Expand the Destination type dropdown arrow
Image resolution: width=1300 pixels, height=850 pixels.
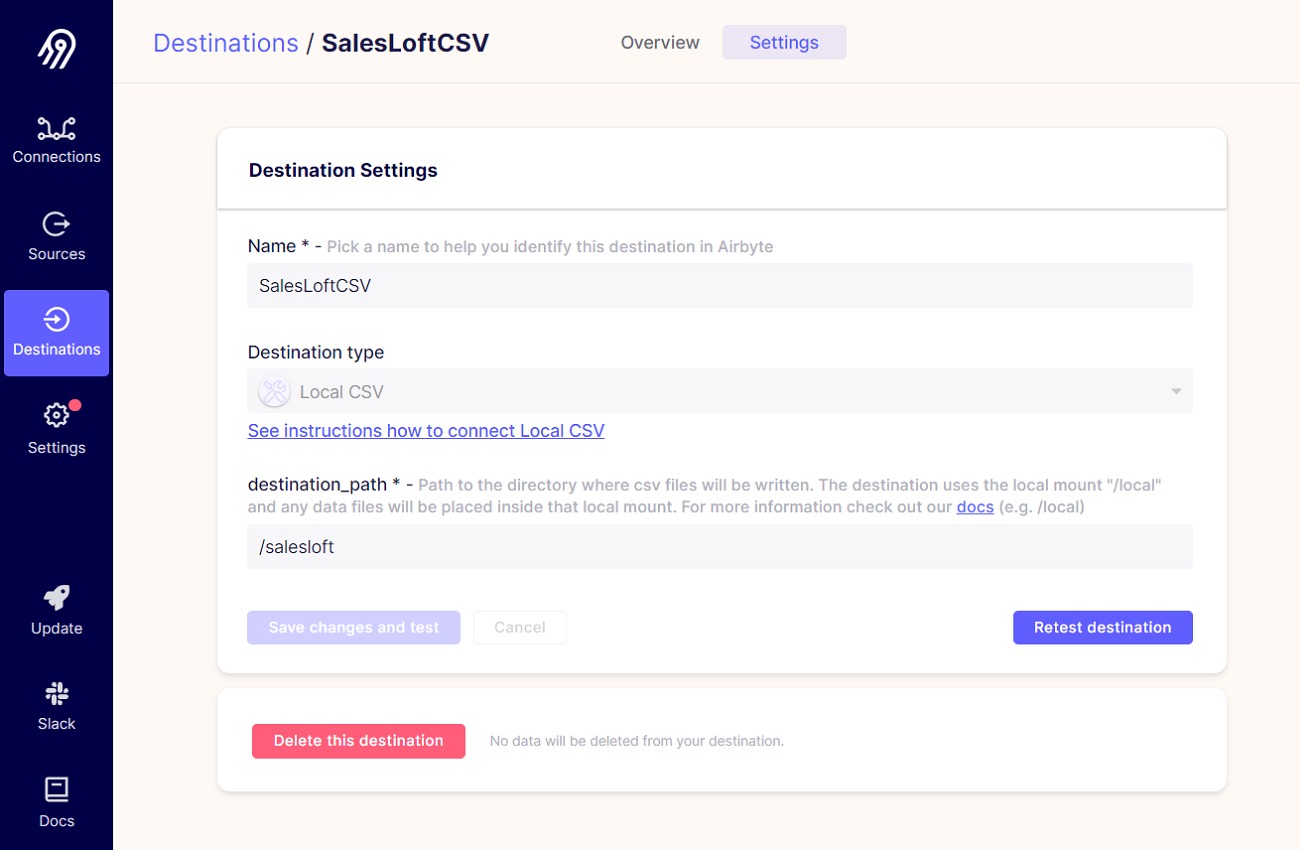click(x=1176, y=392)
